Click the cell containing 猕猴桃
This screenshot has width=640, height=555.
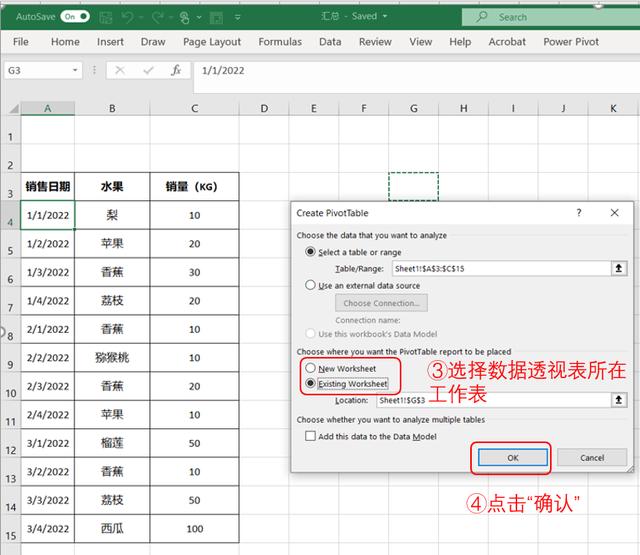pyautogui.click(x=112, y=358)
